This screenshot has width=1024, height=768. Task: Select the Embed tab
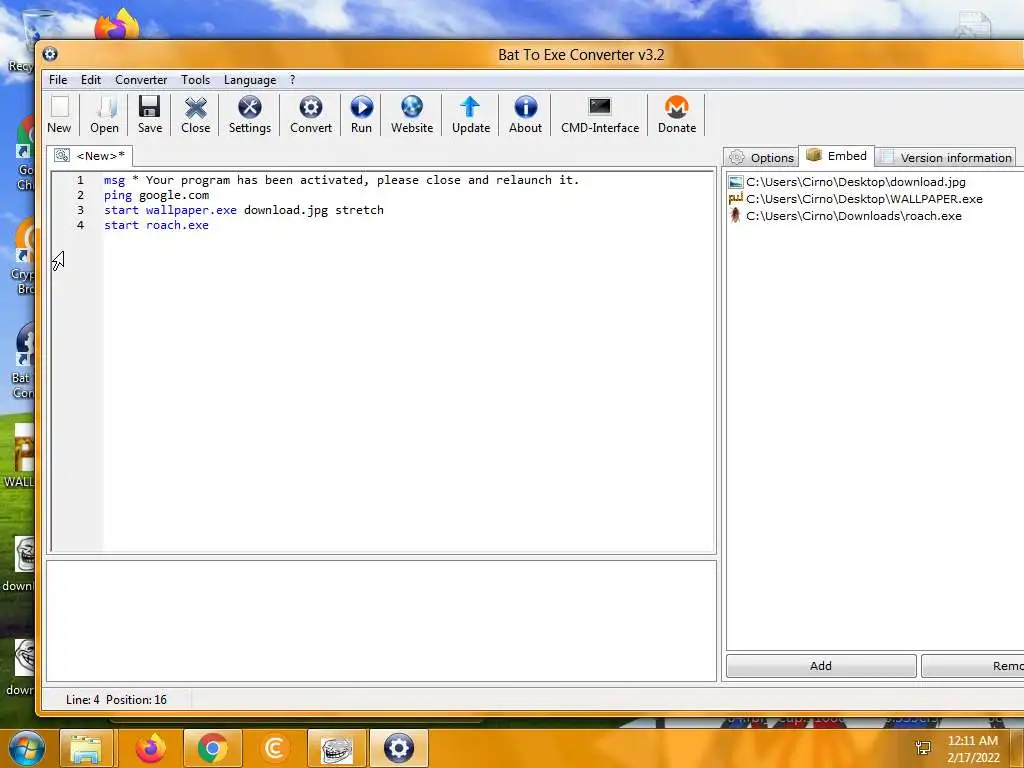(x=837, y=155)
